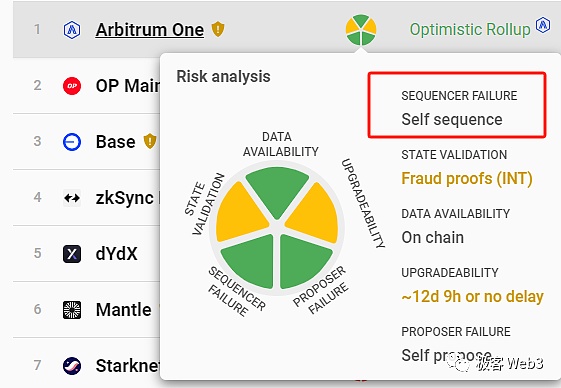This screenshot has height=388, width=561.
Task: Open the Arbitrum One project link
Action: click(150, 30)
